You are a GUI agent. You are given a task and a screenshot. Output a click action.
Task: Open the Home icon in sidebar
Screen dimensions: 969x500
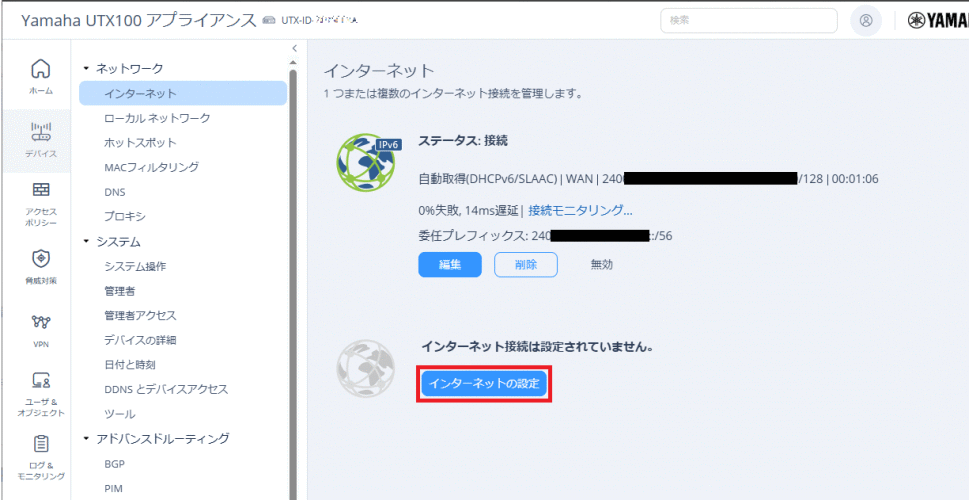(41, 70)
